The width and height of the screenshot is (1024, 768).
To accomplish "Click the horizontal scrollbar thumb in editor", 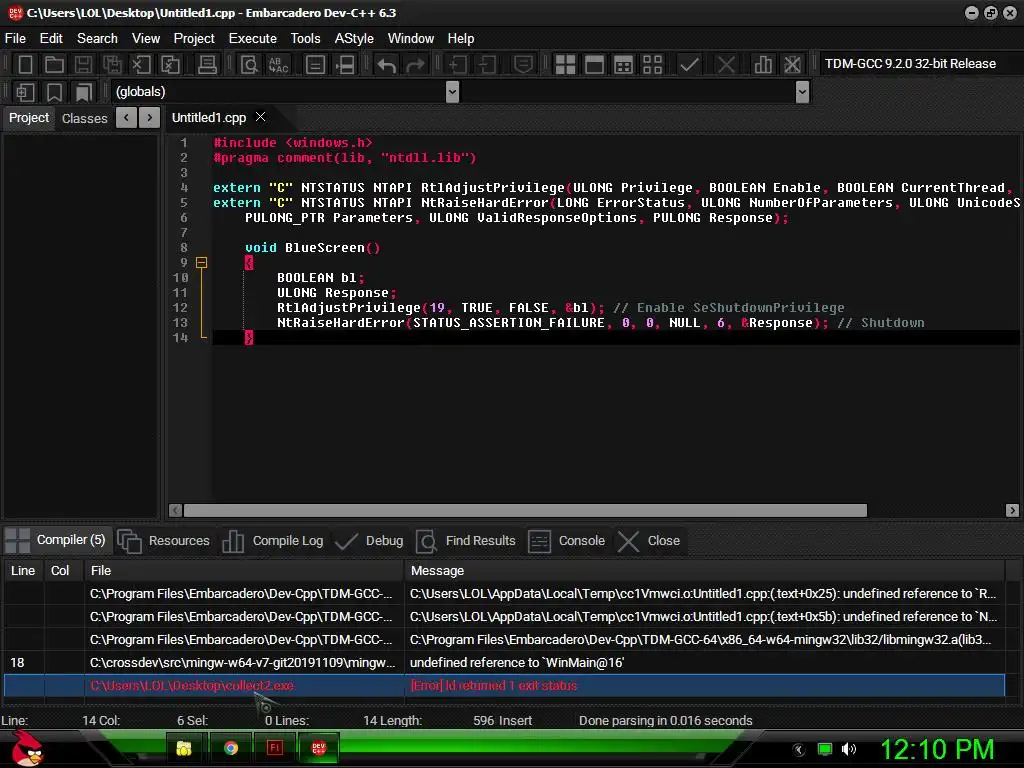I will point(525,511).
